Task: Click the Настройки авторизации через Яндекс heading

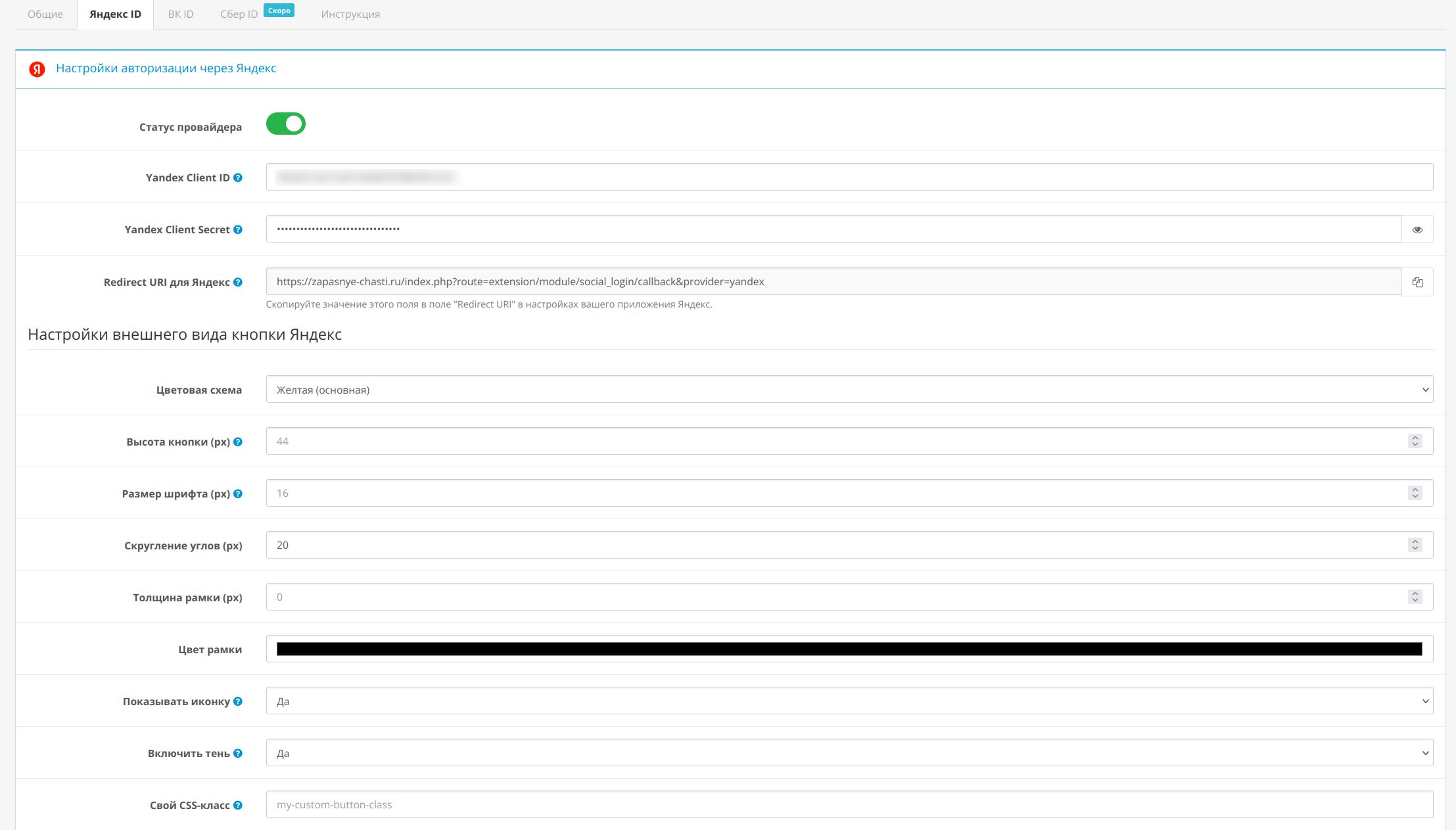Action: click(x=166, y=68)
